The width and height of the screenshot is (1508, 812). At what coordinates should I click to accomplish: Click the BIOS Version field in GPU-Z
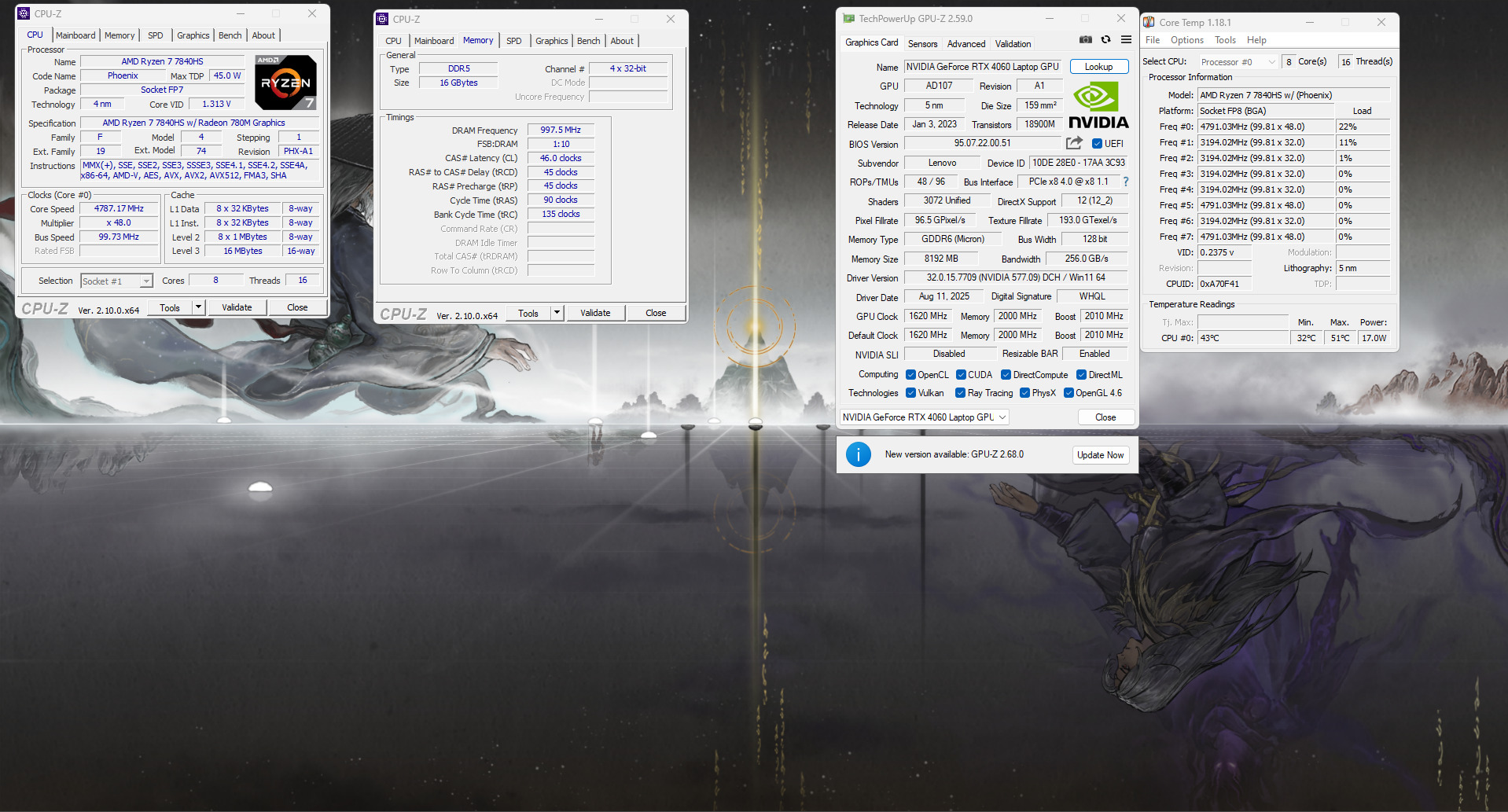(x=983, y=143)
